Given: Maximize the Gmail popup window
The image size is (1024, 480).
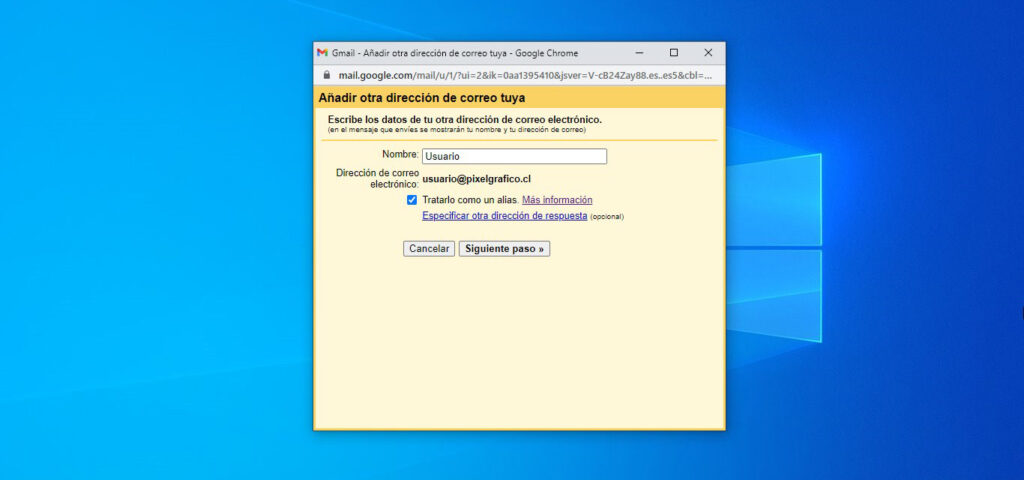Looking at the screenshot, I should click(673, 53).
